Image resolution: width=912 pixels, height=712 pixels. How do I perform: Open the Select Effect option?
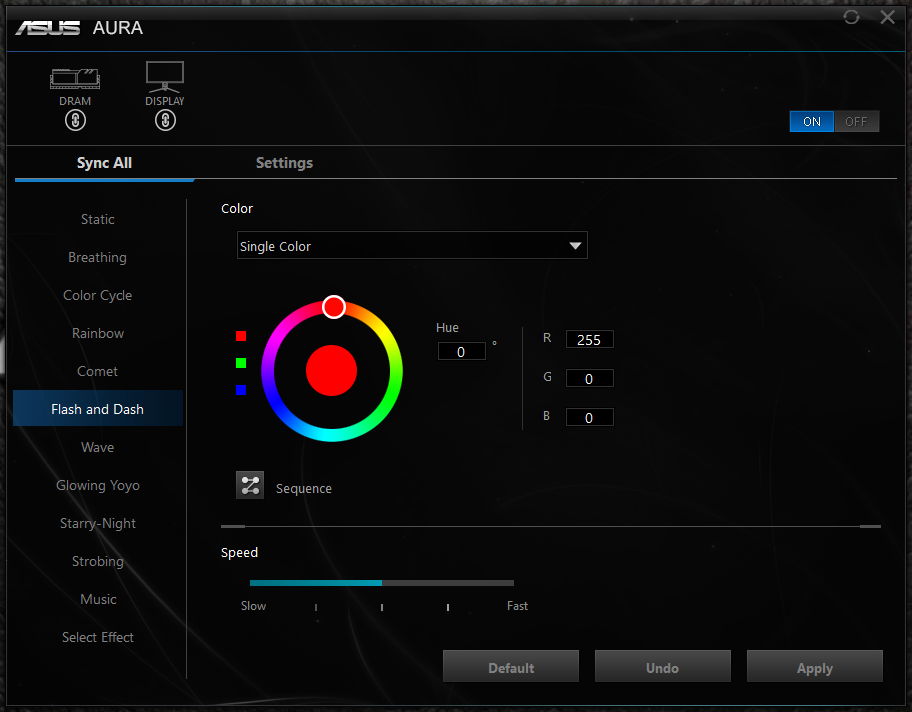[x=98, y=637]
